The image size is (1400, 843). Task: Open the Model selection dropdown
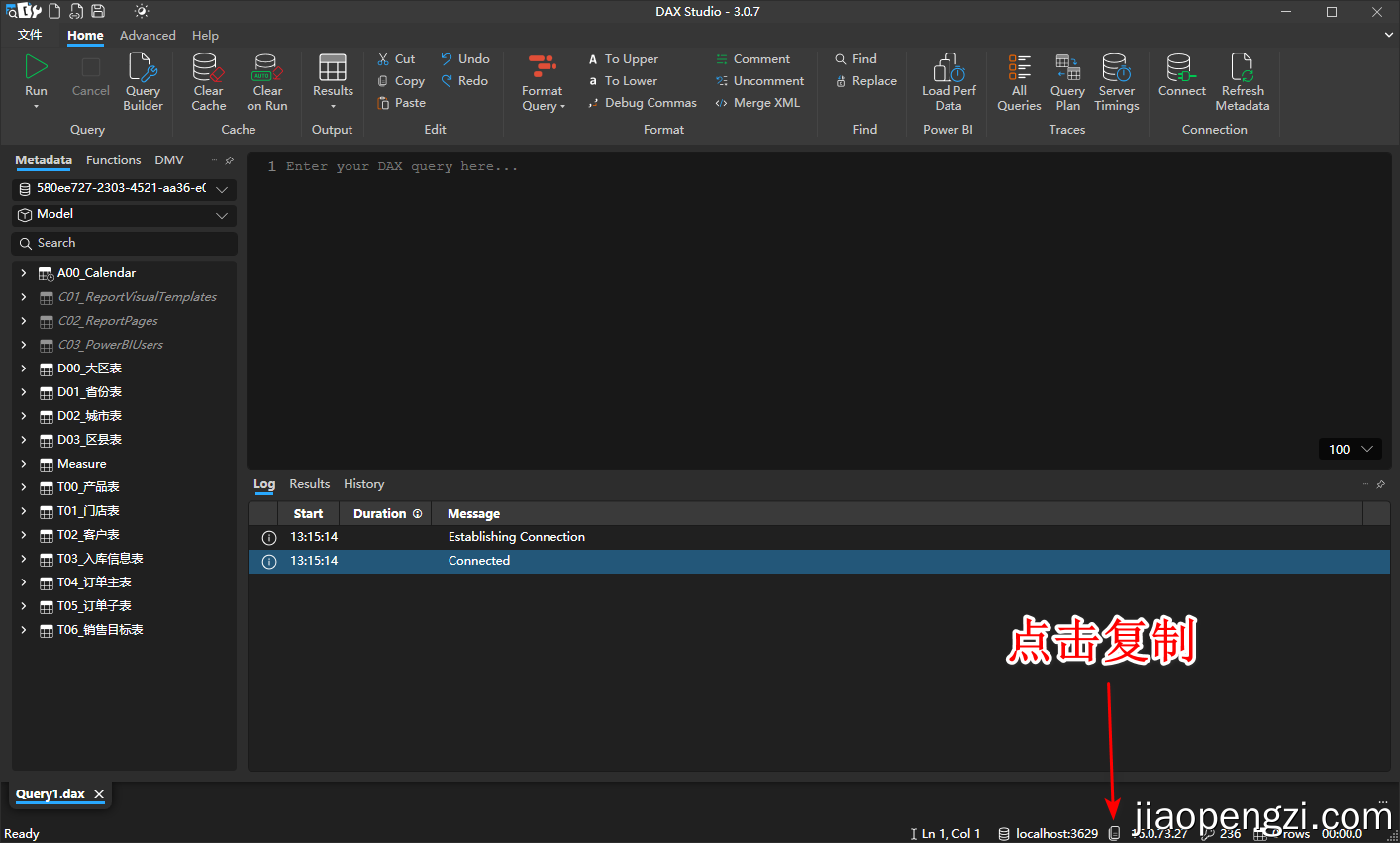tap(125, 214)
